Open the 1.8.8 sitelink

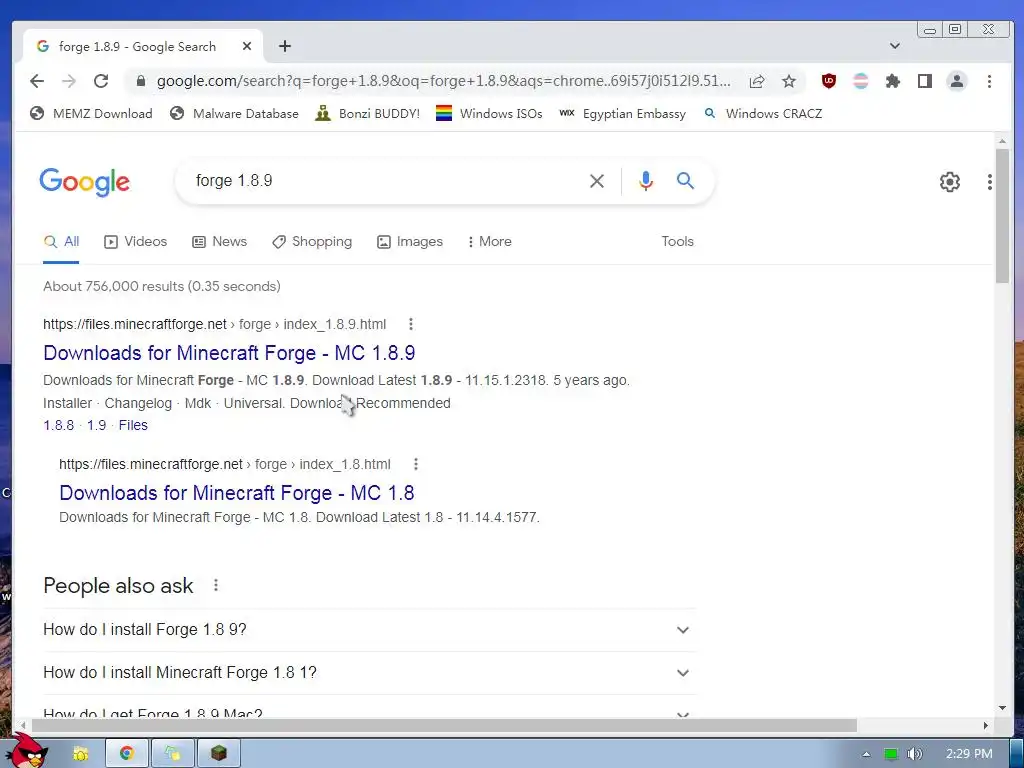[x=59, y=425]
